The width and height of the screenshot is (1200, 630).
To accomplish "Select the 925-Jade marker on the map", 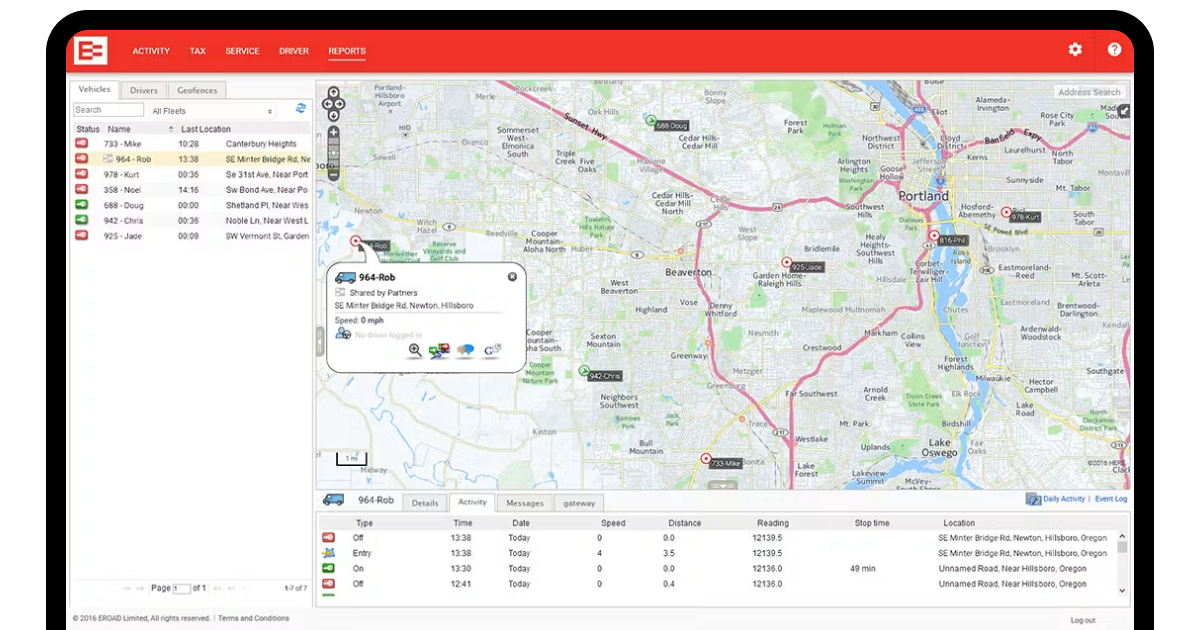I will [x=786, y=262].
